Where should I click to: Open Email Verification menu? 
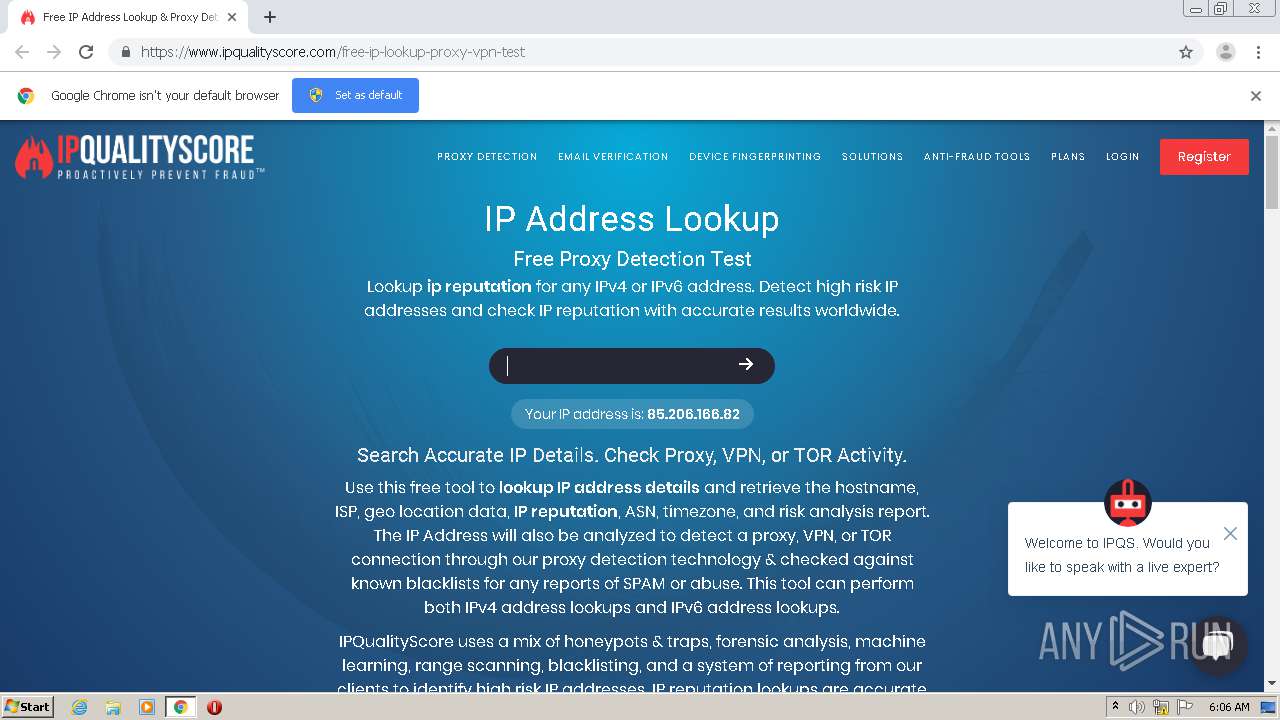point(613,157)
